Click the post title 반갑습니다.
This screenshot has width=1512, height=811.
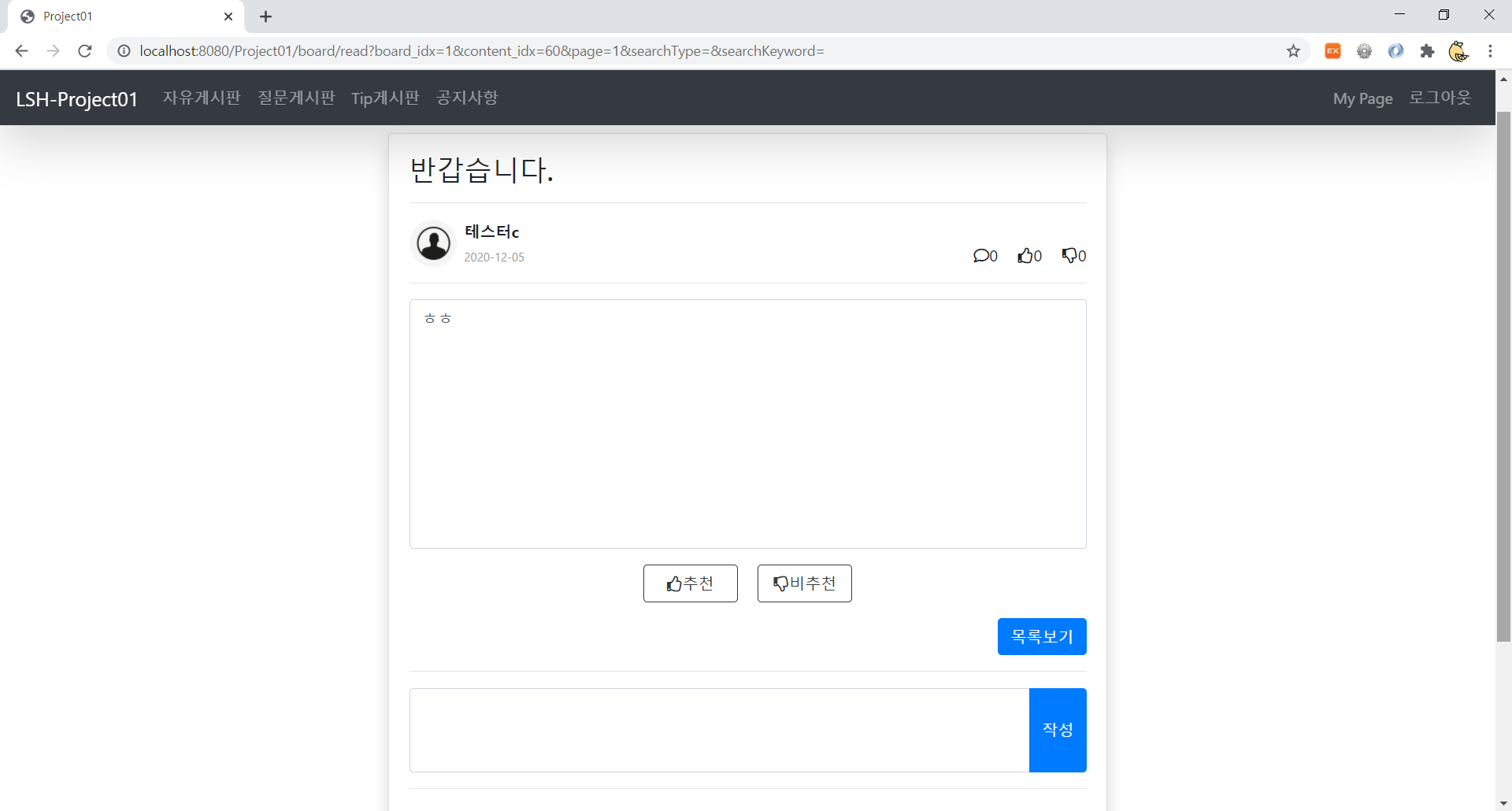pyautogui.click(x=482, y=169)
